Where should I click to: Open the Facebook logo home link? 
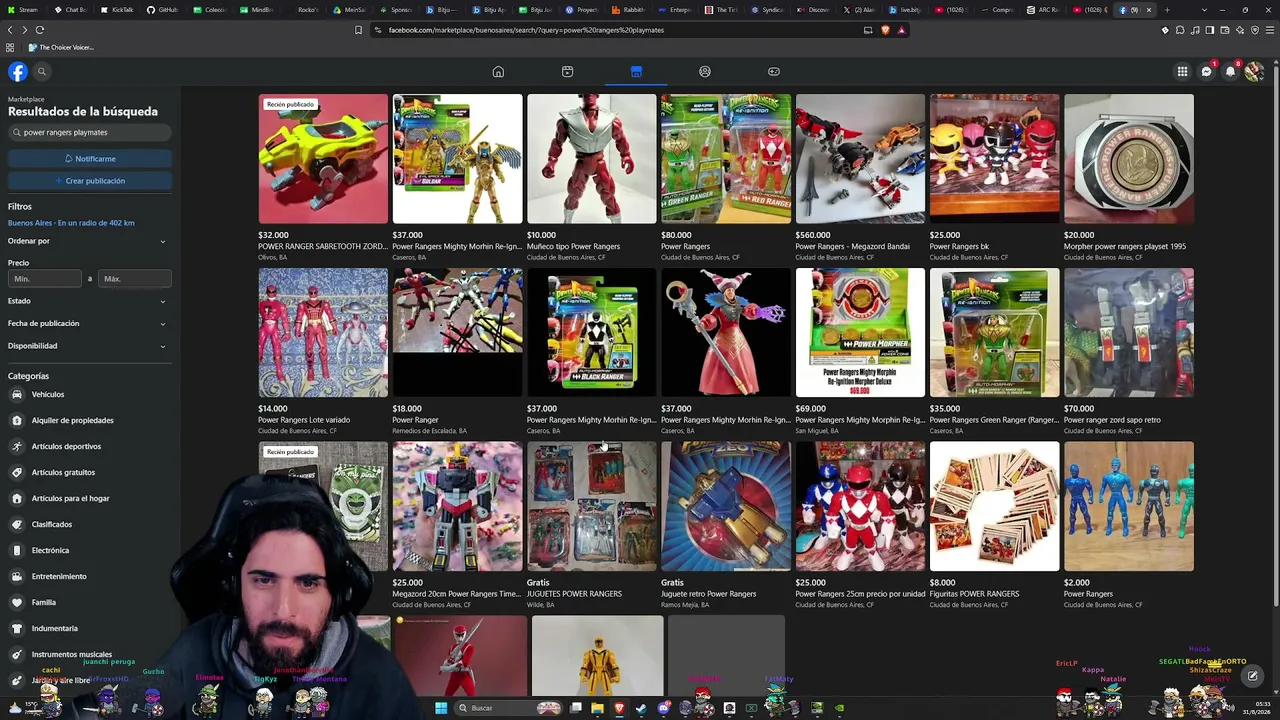click(x=18, y=71)
